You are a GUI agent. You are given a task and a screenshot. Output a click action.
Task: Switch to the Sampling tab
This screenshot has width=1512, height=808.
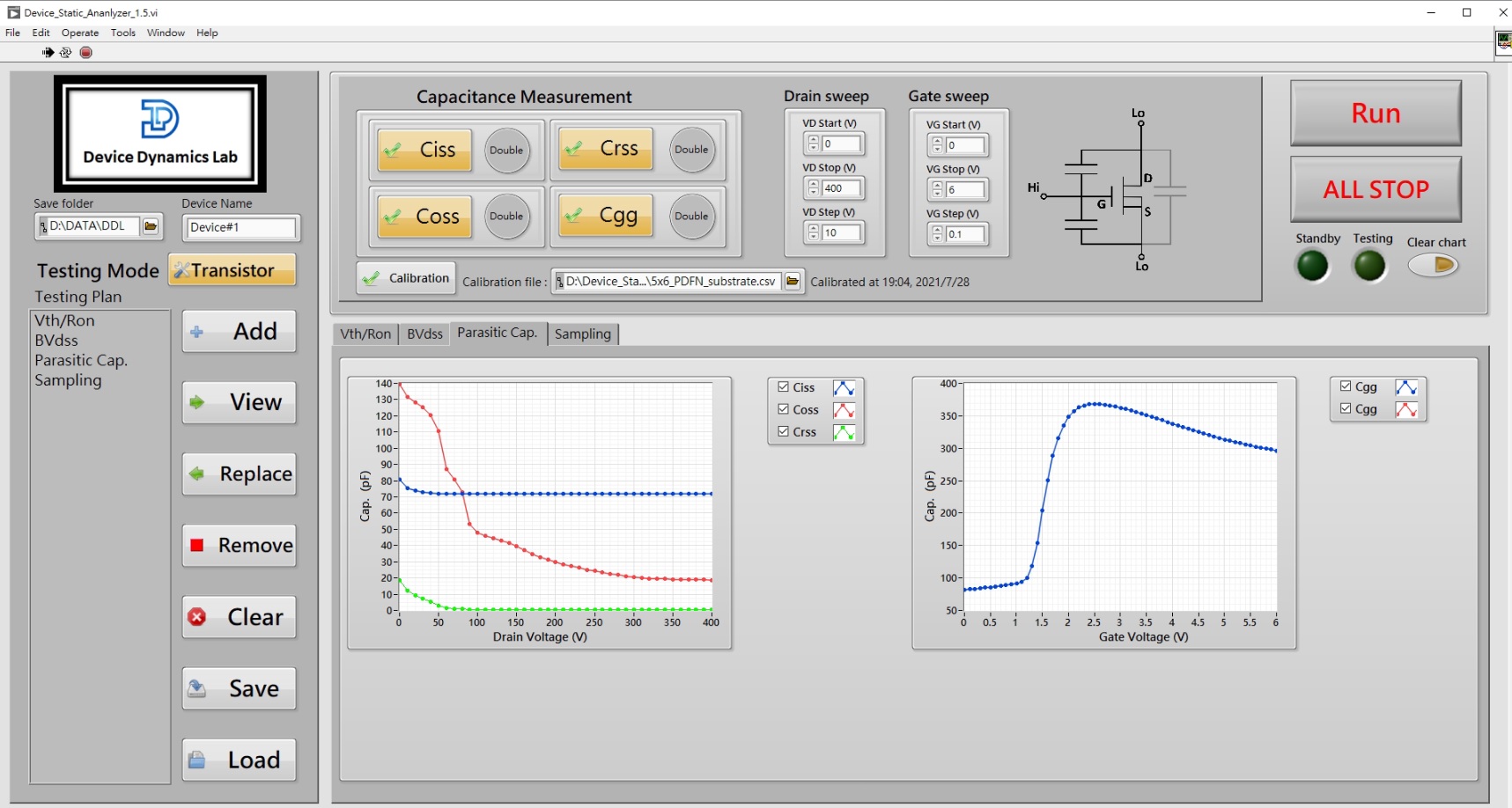tap(583, 334)
